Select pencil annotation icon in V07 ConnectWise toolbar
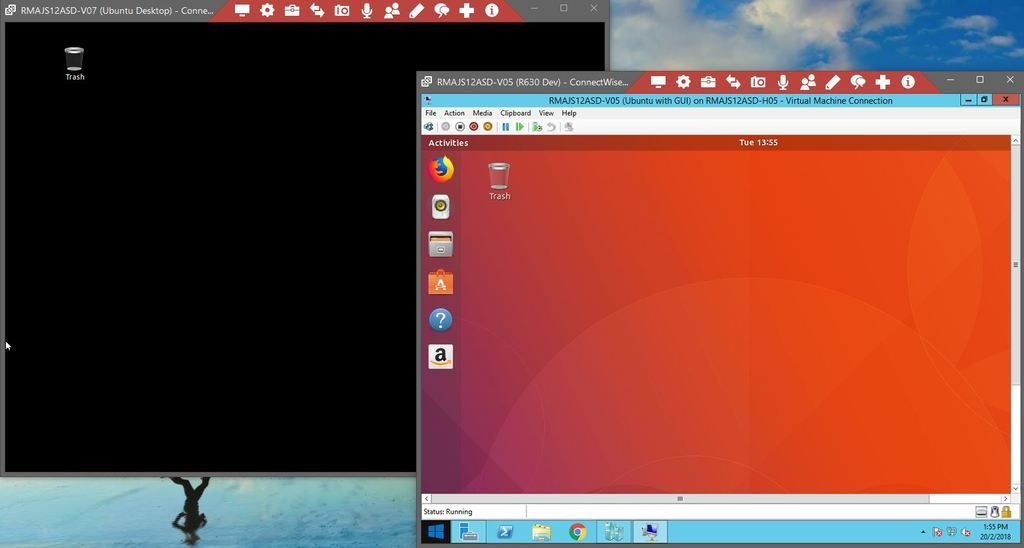This screenshot has height=548, width=1024. click(417, 10)
